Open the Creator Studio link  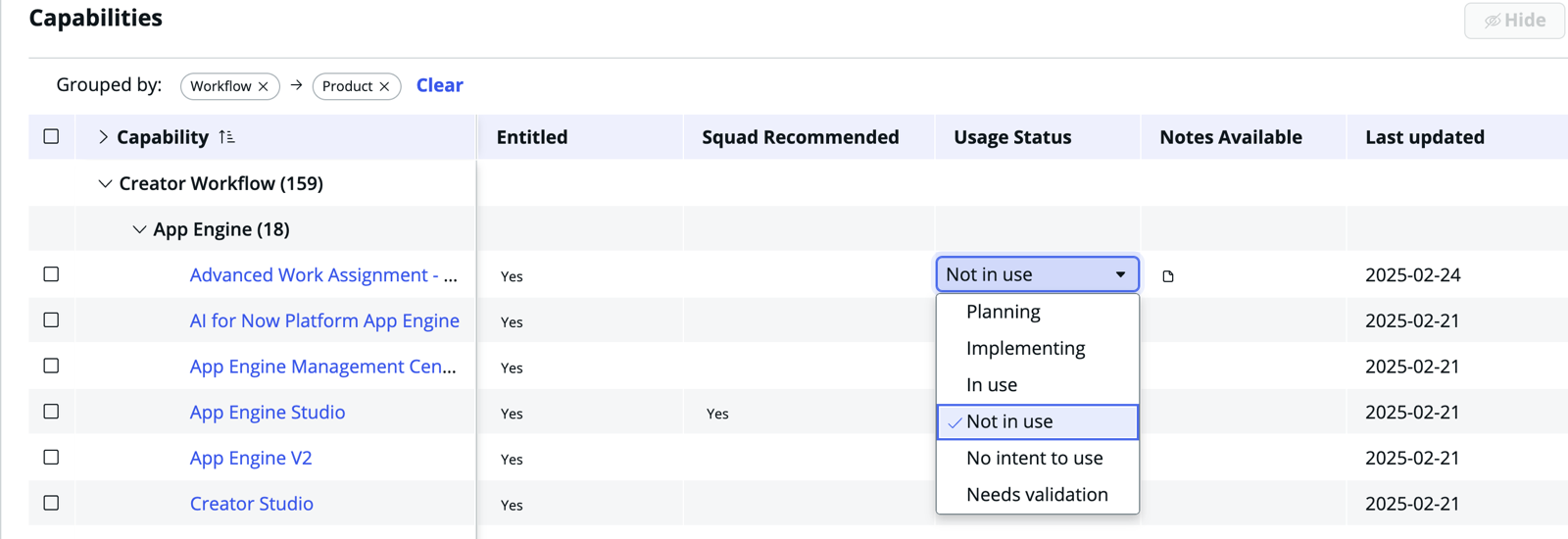coord(252,504)
